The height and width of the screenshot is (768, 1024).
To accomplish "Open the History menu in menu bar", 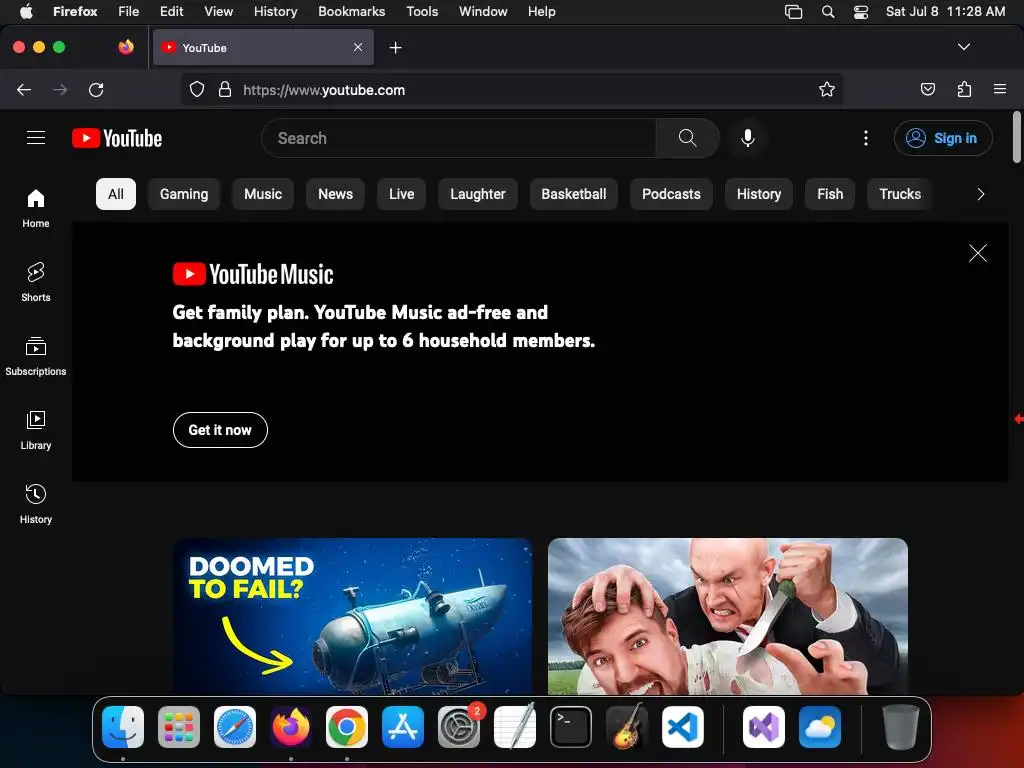I will click(275, 11).
